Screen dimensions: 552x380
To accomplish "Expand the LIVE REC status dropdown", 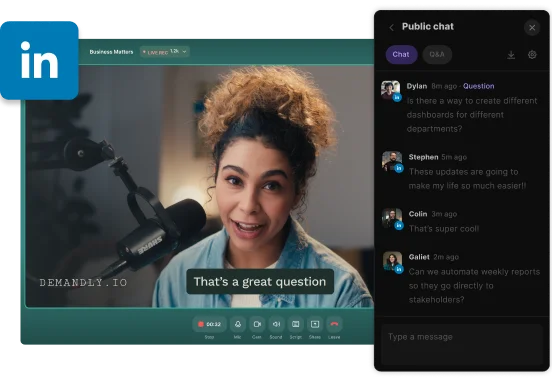I will tap(165, 52).
